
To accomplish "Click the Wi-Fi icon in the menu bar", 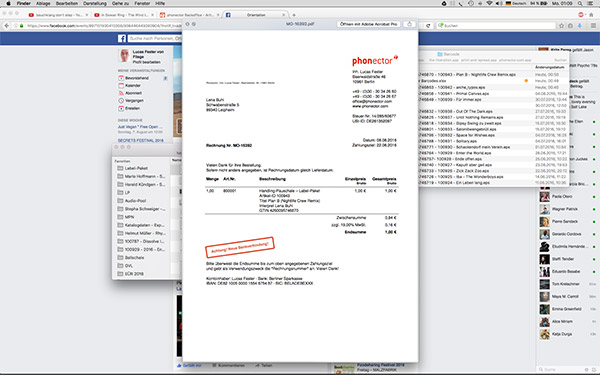I will coord(489,3).
